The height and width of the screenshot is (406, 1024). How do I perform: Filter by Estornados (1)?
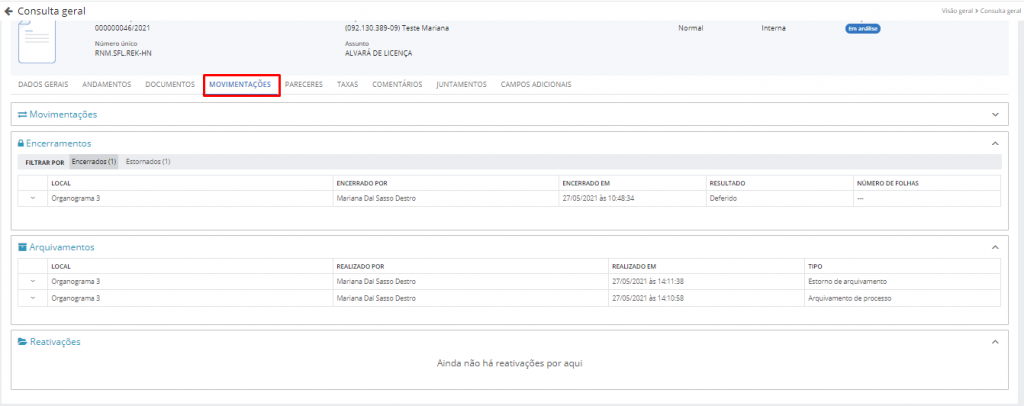pyautogui.click(x=148, y=161)
